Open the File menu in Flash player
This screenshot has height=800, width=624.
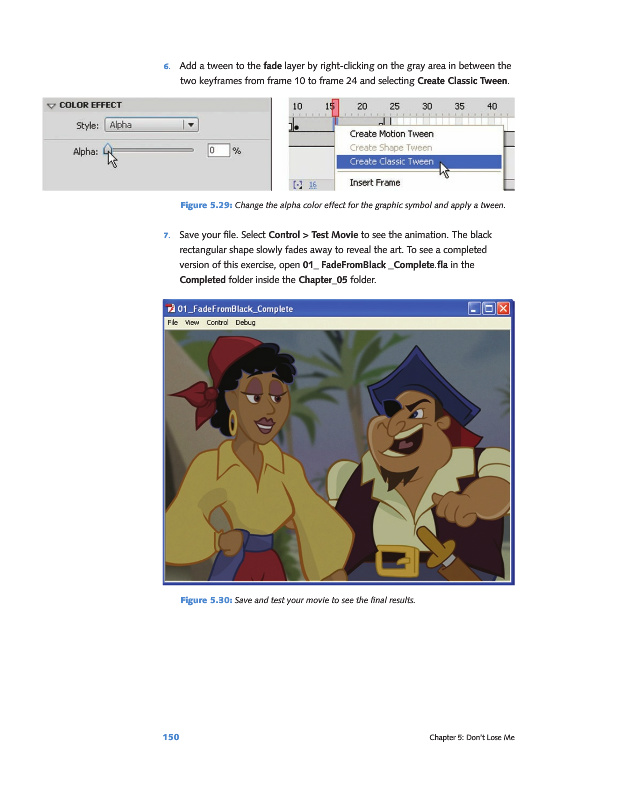[174, 323]
